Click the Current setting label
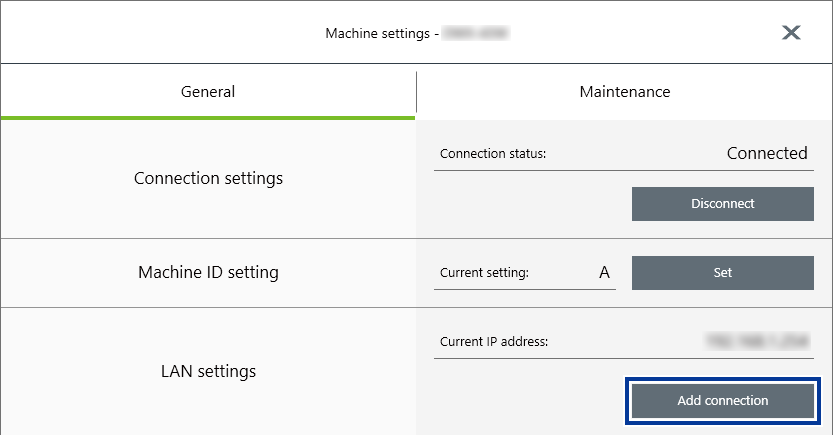 pyautogui.click(x=484, y=272)
